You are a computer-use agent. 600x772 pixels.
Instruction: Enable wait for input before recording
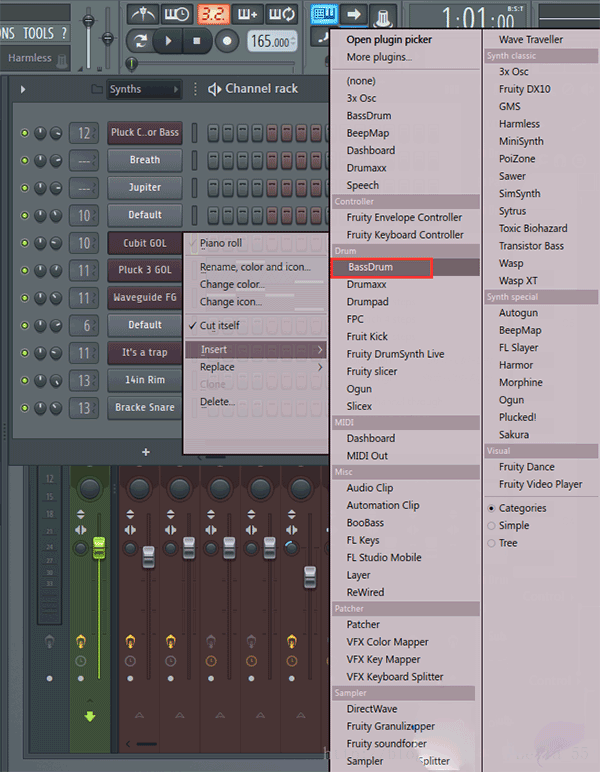(x=176, y=14)
